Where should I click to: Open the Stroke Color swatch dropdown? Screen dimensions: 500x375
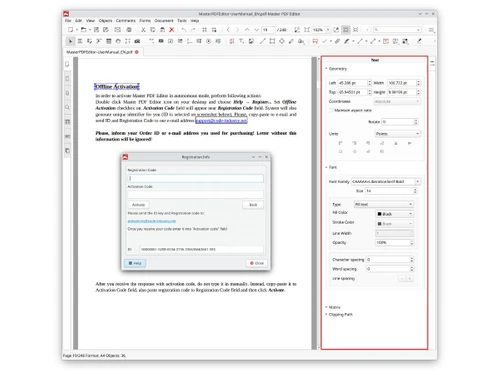tap(394, 223)
